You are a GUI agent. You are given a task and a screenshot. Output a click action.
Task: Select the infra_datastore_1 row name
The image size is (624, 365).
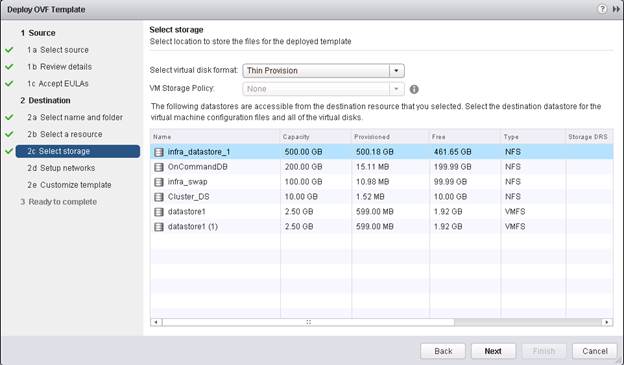tap(199, 152)
